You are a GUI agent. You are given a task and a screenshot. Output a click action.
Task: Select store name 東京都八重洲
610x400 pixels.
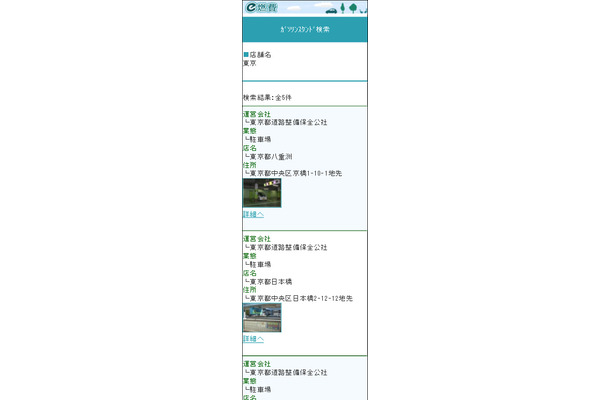pyautogui.click(x=271, y=156)
